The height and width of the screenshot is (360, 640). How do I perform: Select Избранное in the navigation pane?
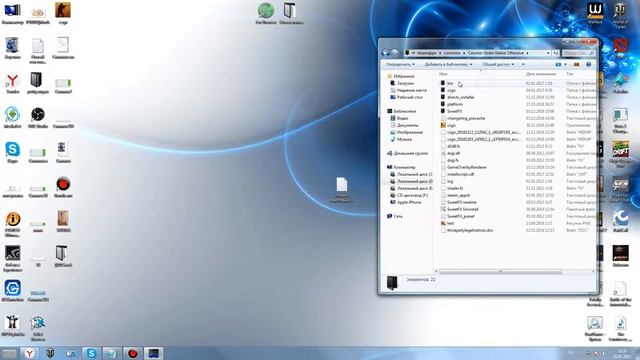click(x=404, y=76)
